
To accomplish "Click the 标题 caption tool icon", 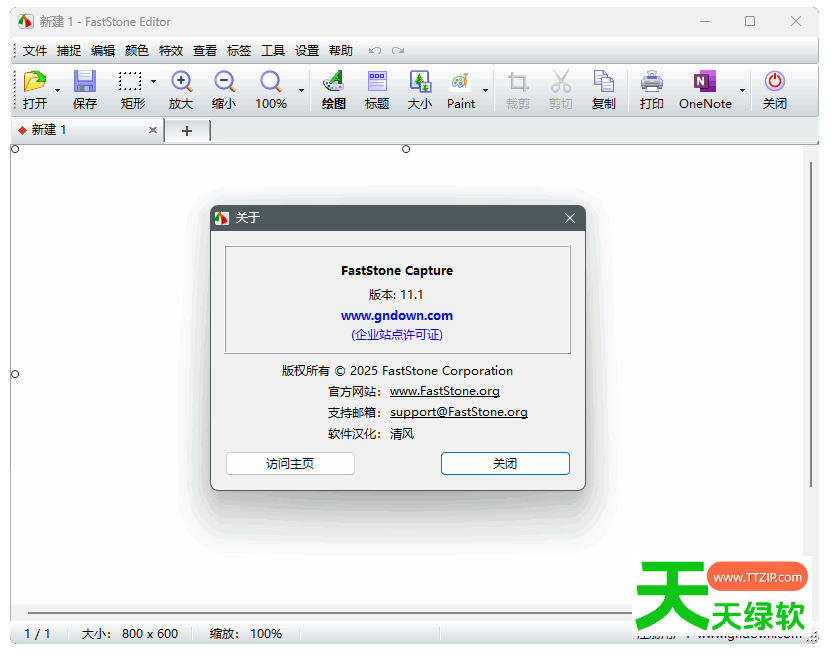I will click(x=377, y=82).
